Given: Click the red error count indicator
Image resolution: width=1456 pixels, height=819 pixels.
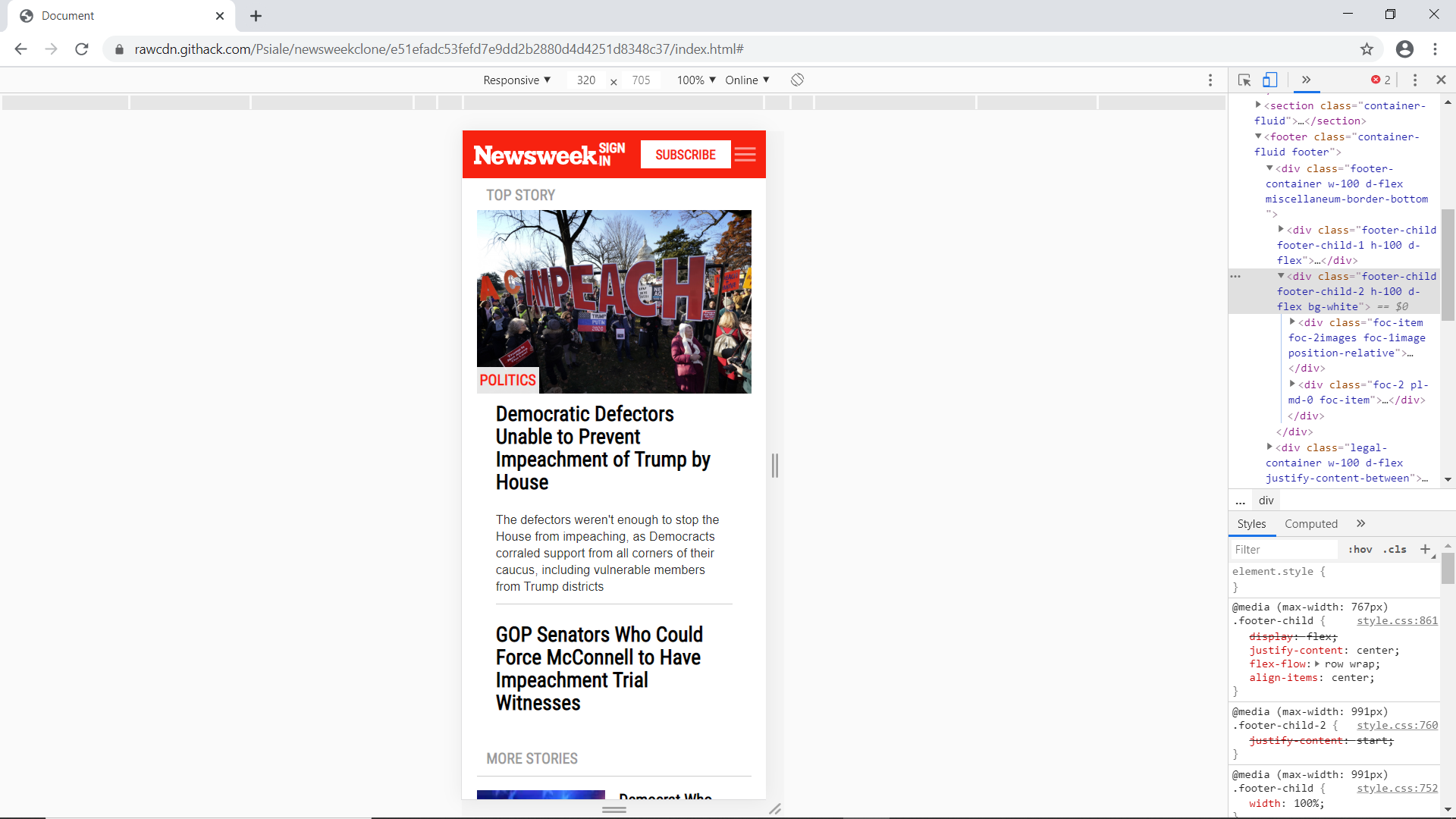Looking at the screenshot, I should pyautogui.click(x=1380, y=80).
